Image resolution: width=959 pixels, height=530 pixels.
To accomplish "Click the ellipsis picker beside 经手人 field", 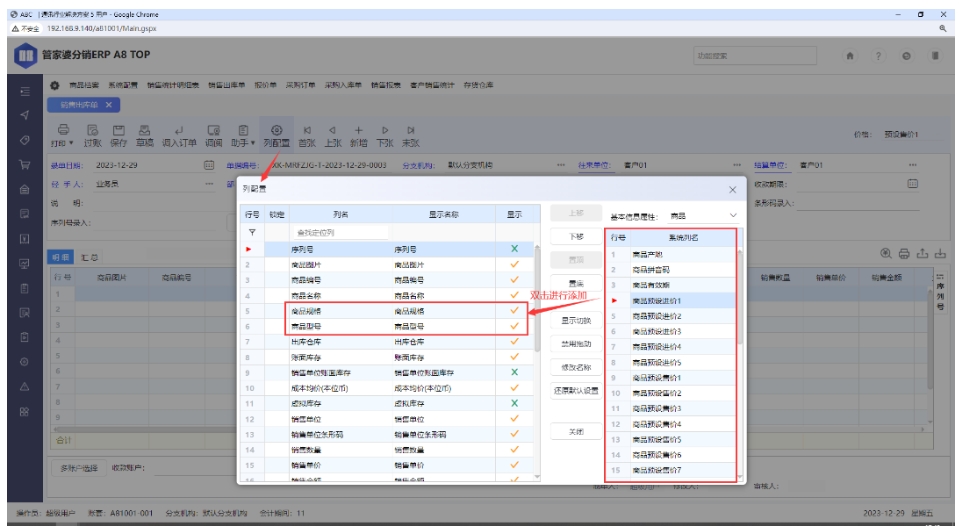I will [x=209, y=184].
